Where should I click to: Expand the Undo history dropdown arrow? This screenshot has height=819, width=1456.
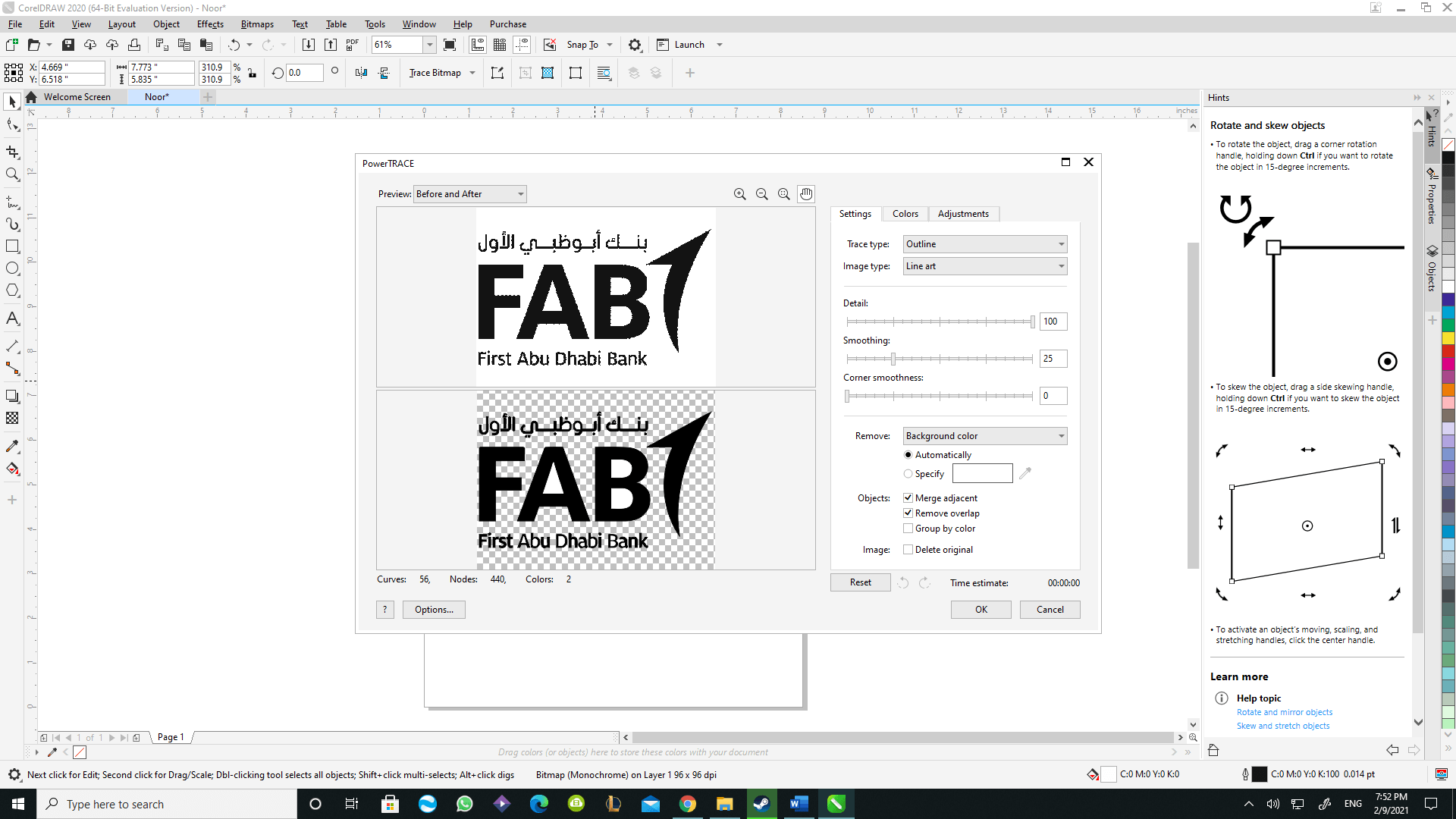[x=249, y=45]
